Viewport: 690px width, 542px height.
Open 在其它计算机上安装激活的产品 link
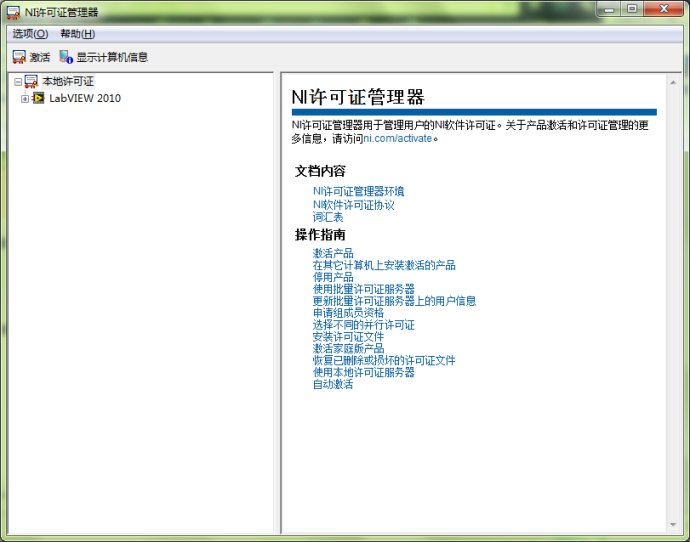384,265
